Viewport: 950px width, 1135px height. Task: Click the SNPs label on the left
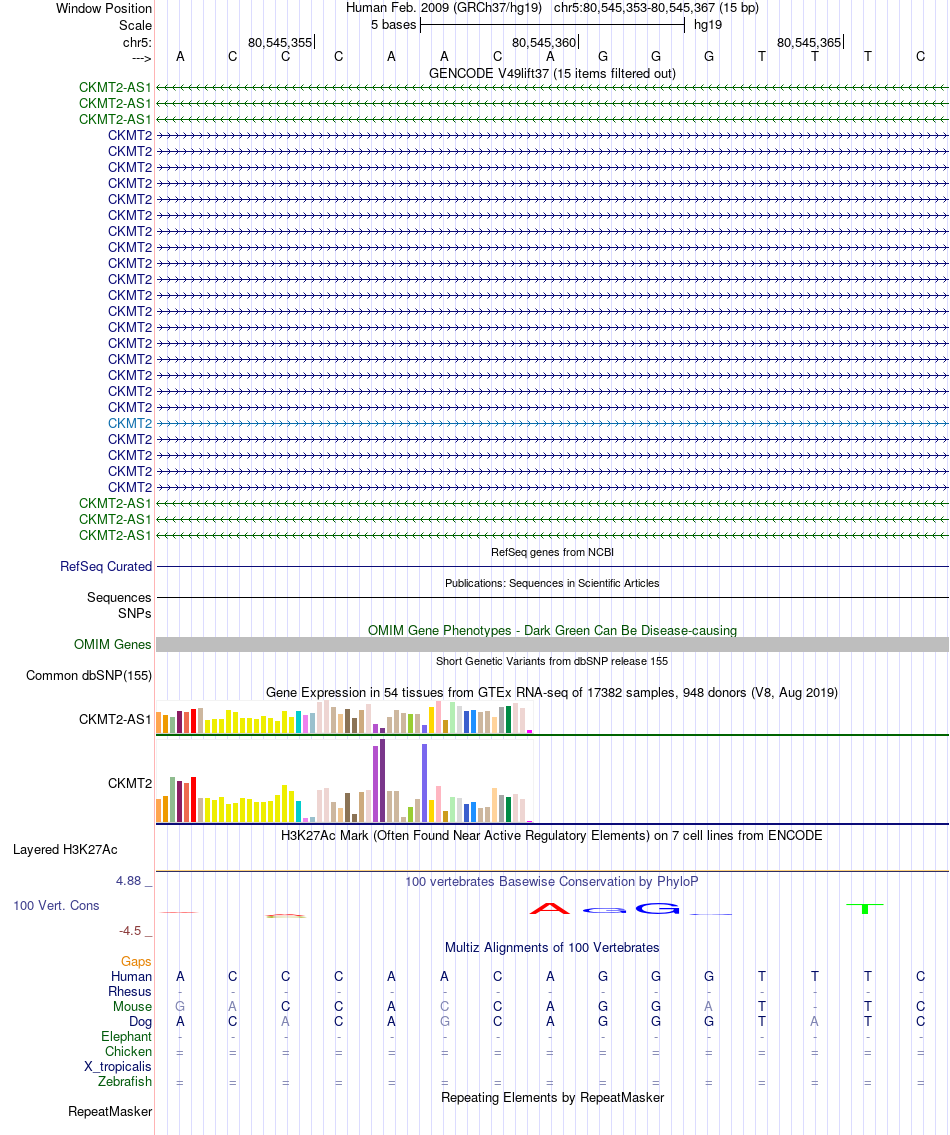[135, 614]
